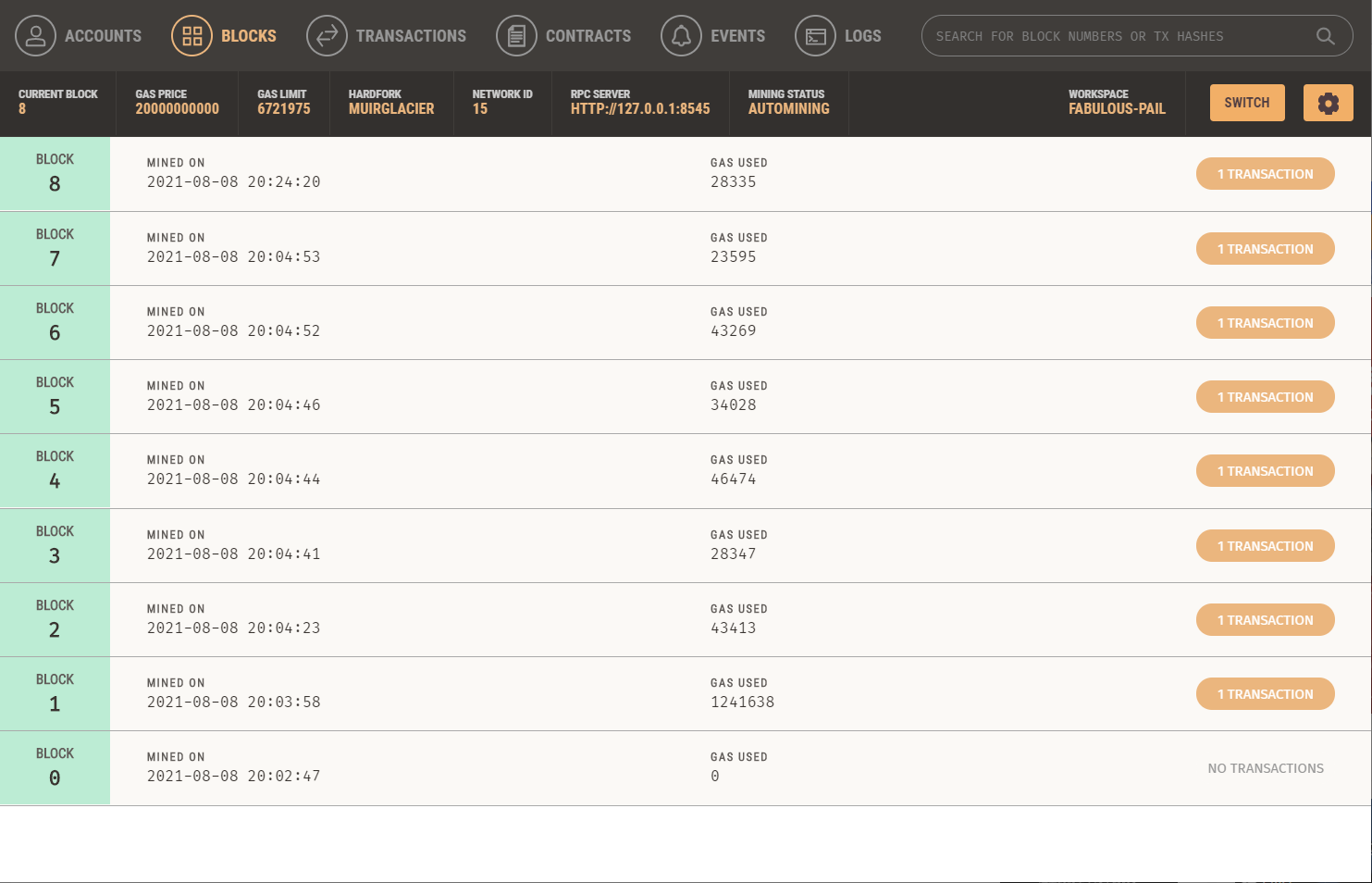The image size is (1372, 883).
Task: Click gas used value 28347
Action: (733, 554)
